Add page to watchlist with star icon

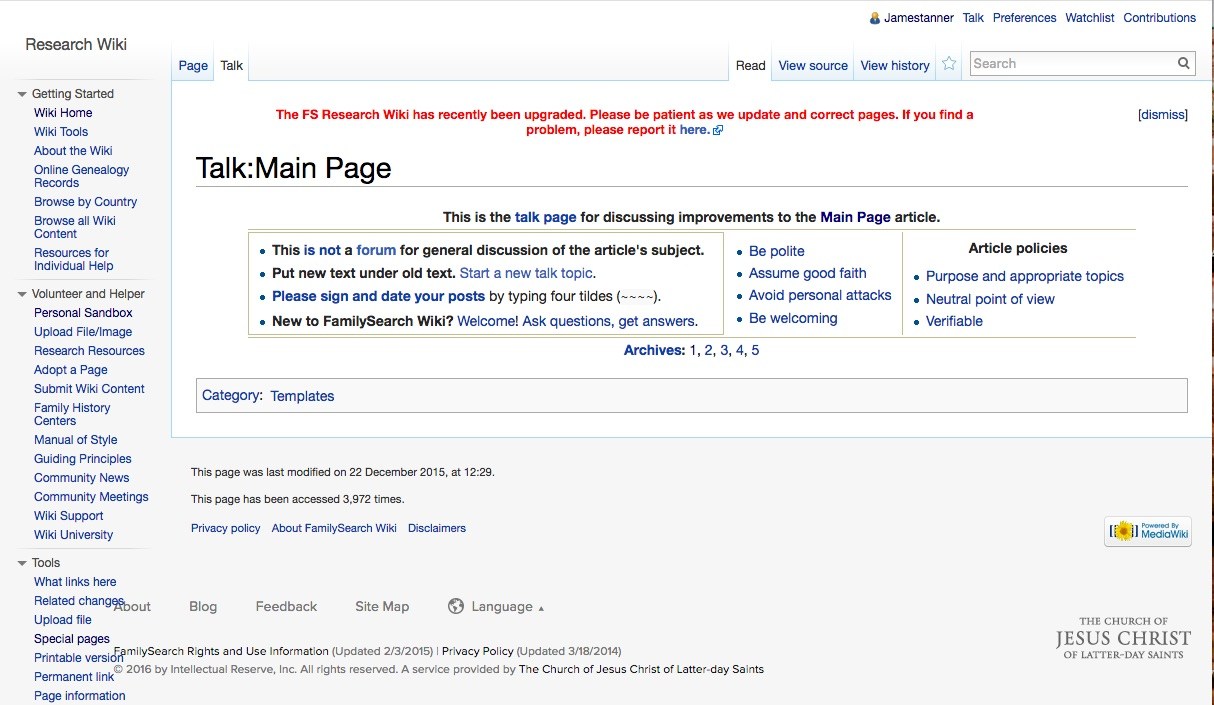tap(949, 64)
